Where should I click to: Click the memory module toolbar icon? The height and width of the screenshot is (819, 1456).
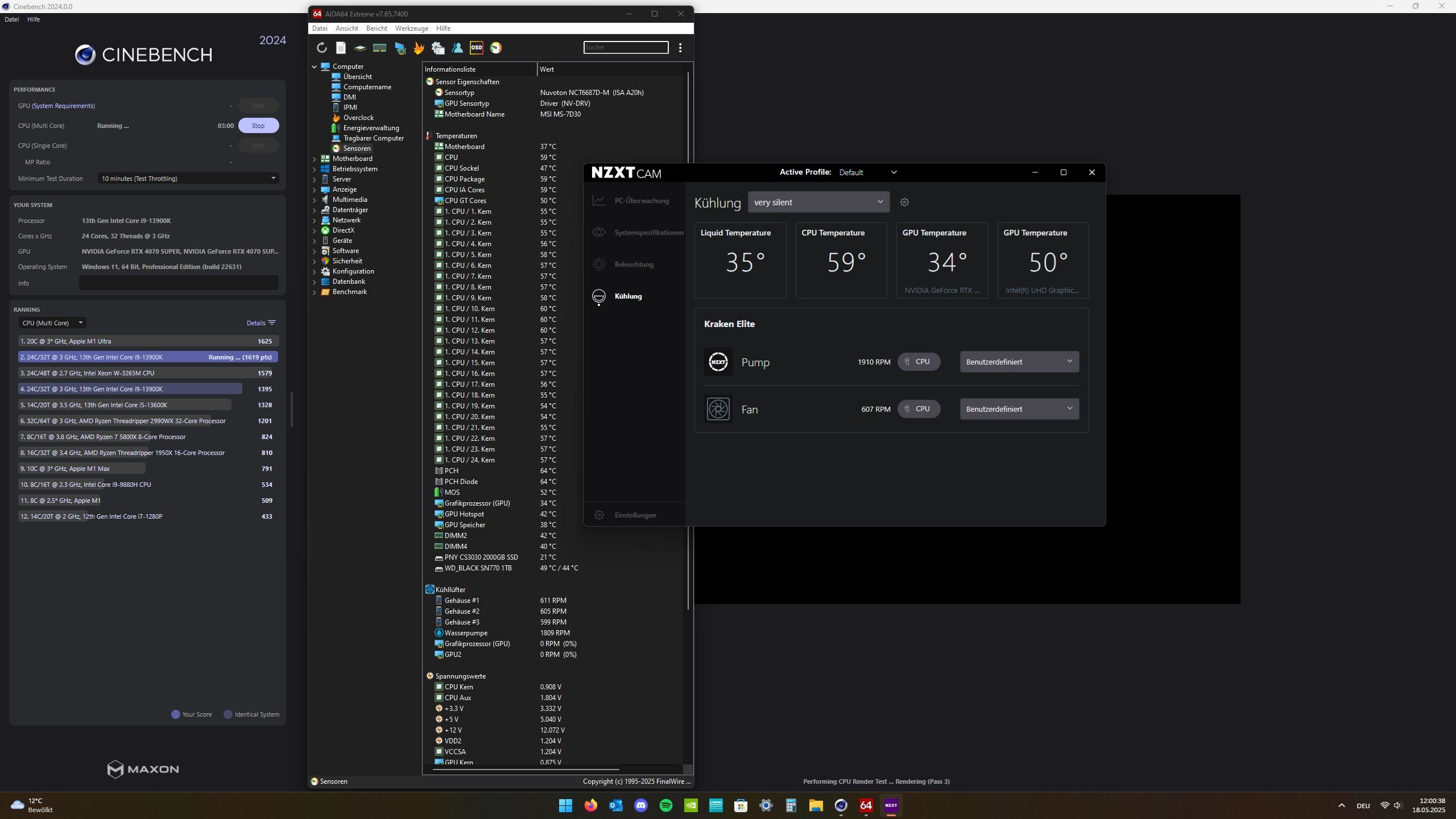click(379, 48)
